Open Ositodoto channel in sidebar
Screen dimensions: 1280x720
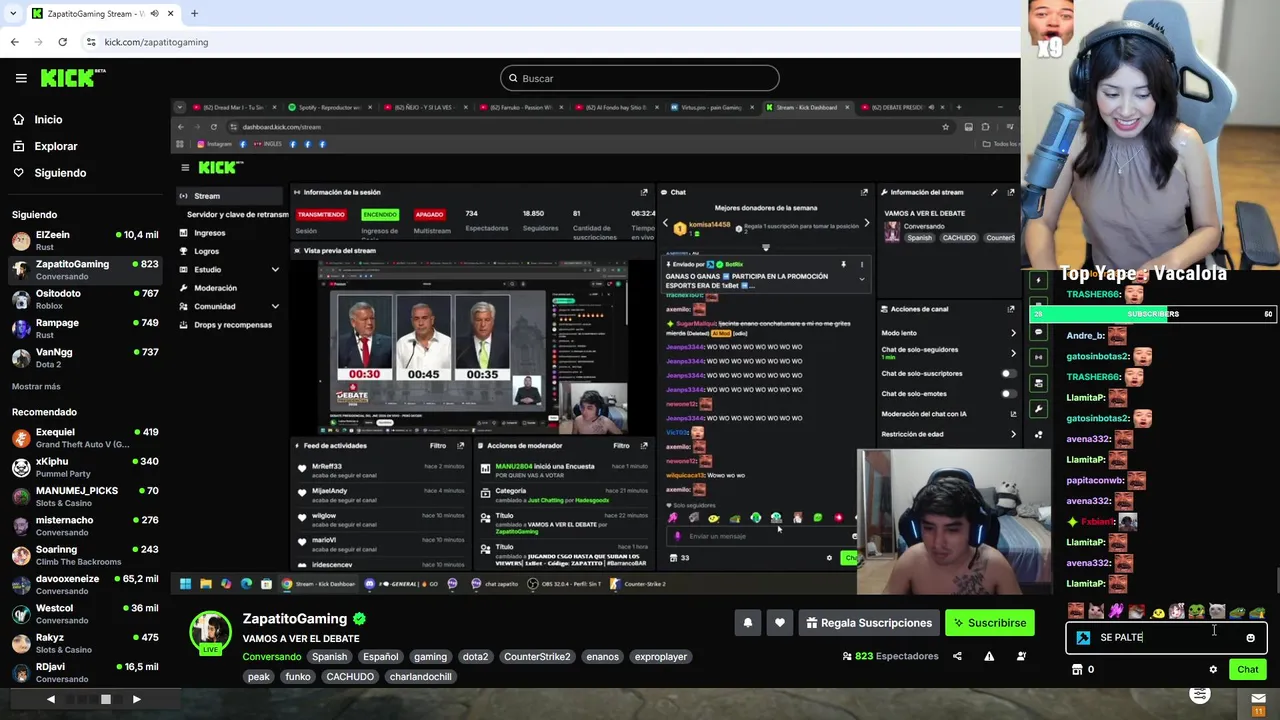pyautogui.click(x=85, y=299)
